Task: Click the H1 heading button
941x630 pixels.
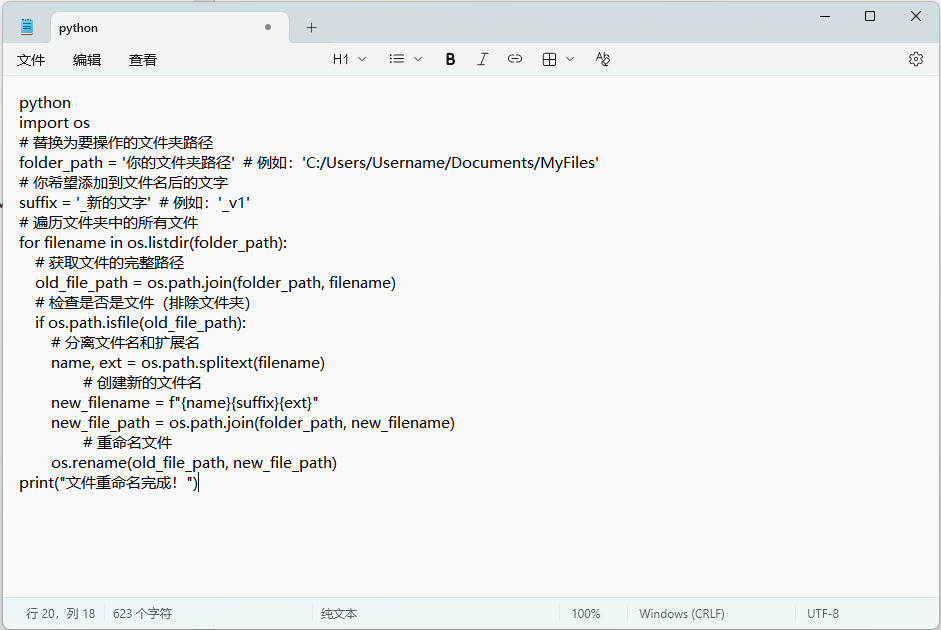Action: click(x=340, y=59)
